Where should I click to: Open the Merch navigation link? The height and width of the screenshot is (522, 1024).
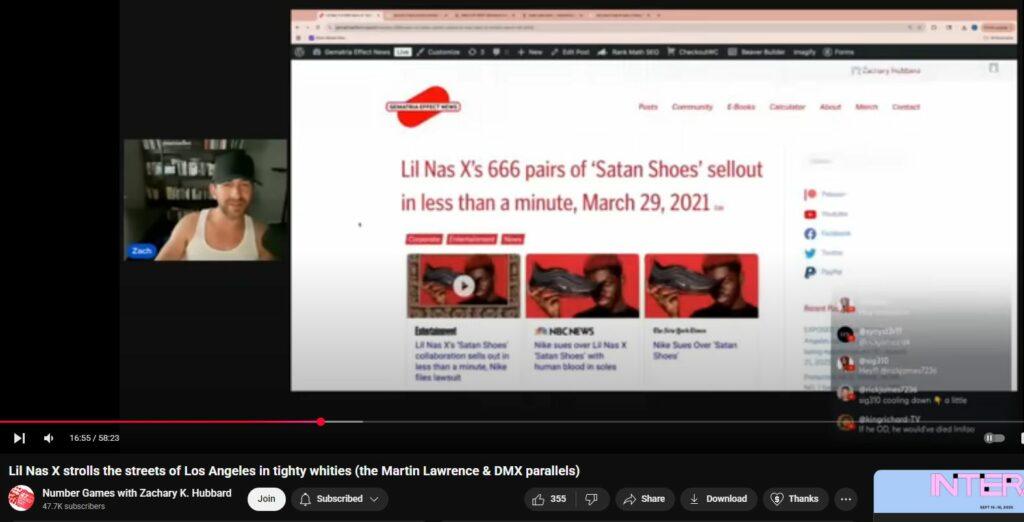(x=867, y=107)
